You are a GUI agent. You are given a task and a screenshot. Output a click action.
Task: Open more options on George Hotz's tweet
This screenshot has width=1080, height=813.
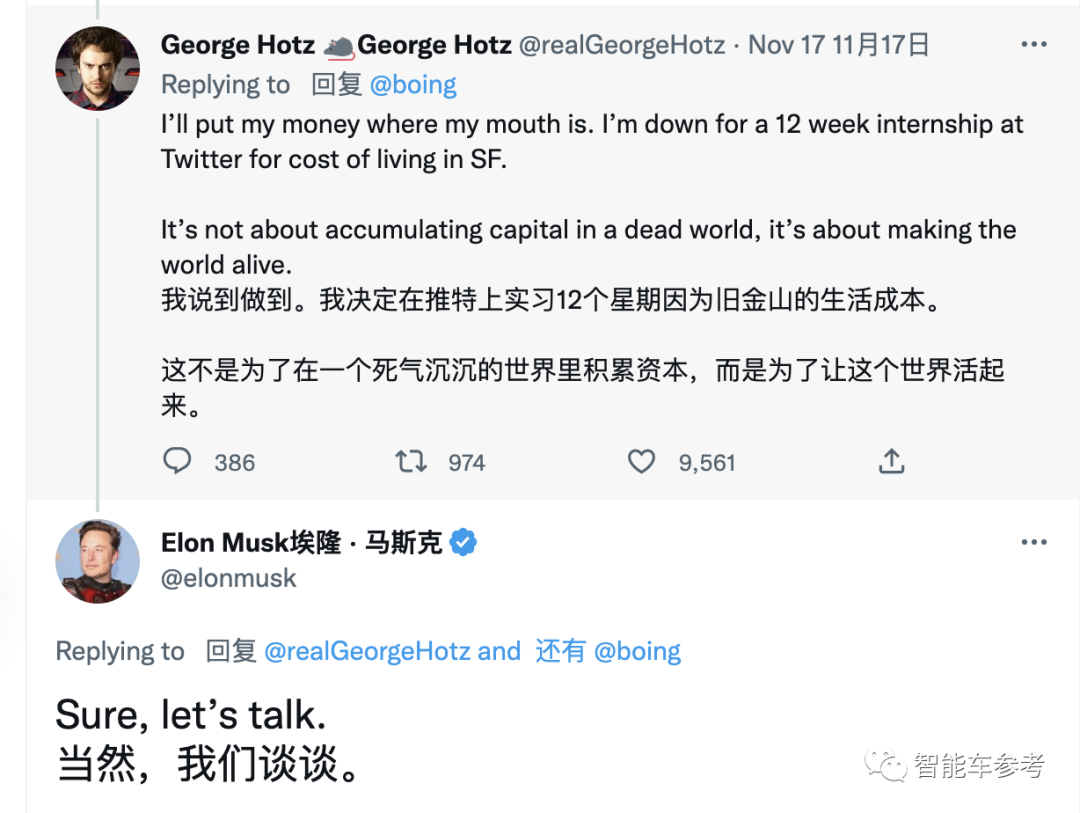point(1033,45)
